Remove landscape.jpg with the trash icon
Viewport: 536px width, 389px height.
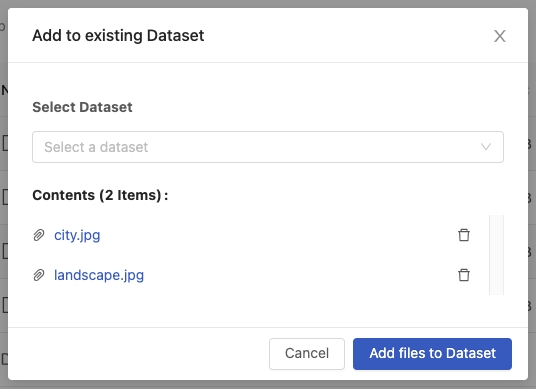point(464,275)
